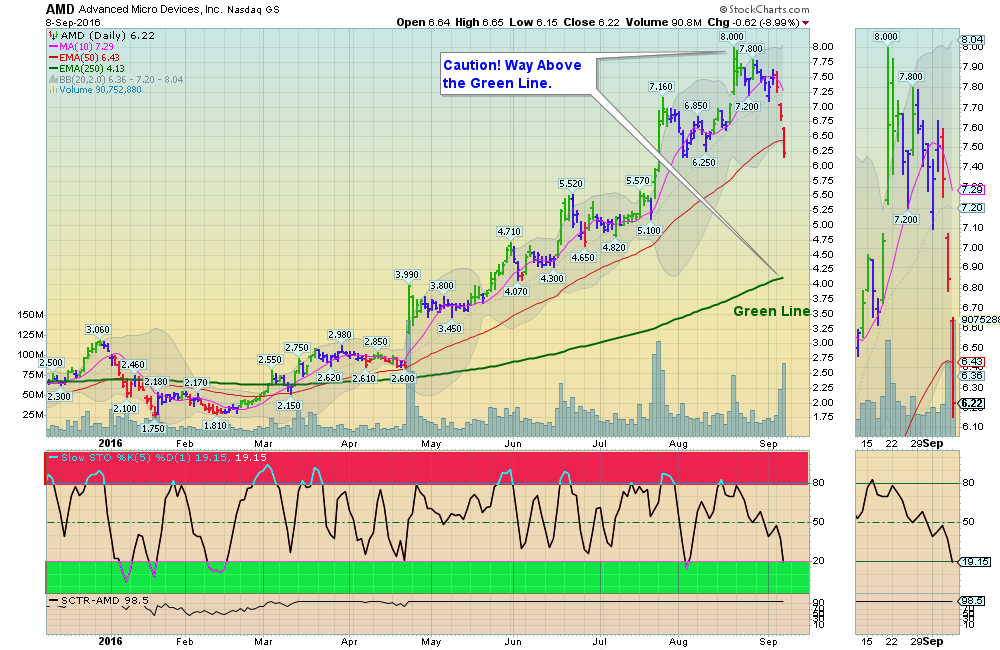Viewport: 1000px width, 650px height.
Task: Click the pink 7.29 MA tag in zoom panel
Action: pyautogui.click(x=973, y=189)
